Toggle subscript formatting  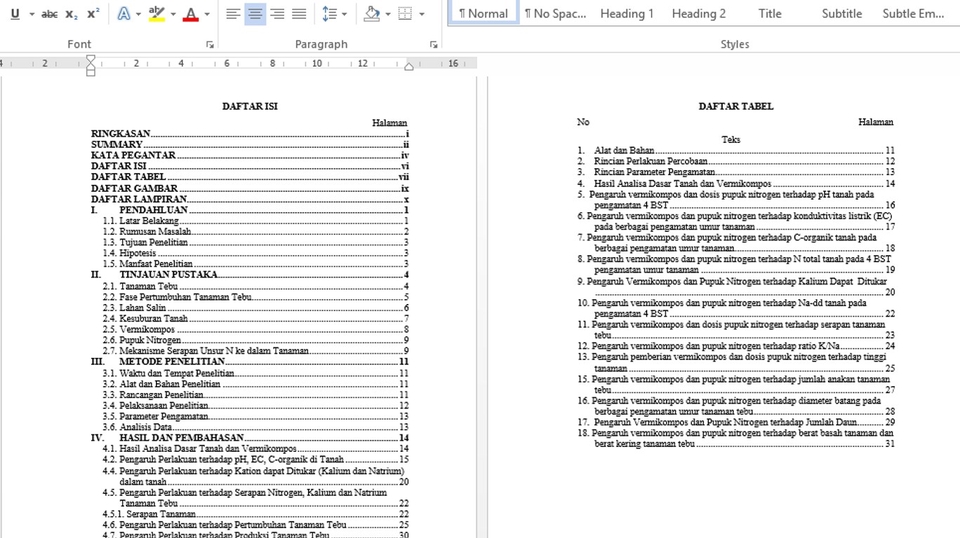click(x=72, y=13)
